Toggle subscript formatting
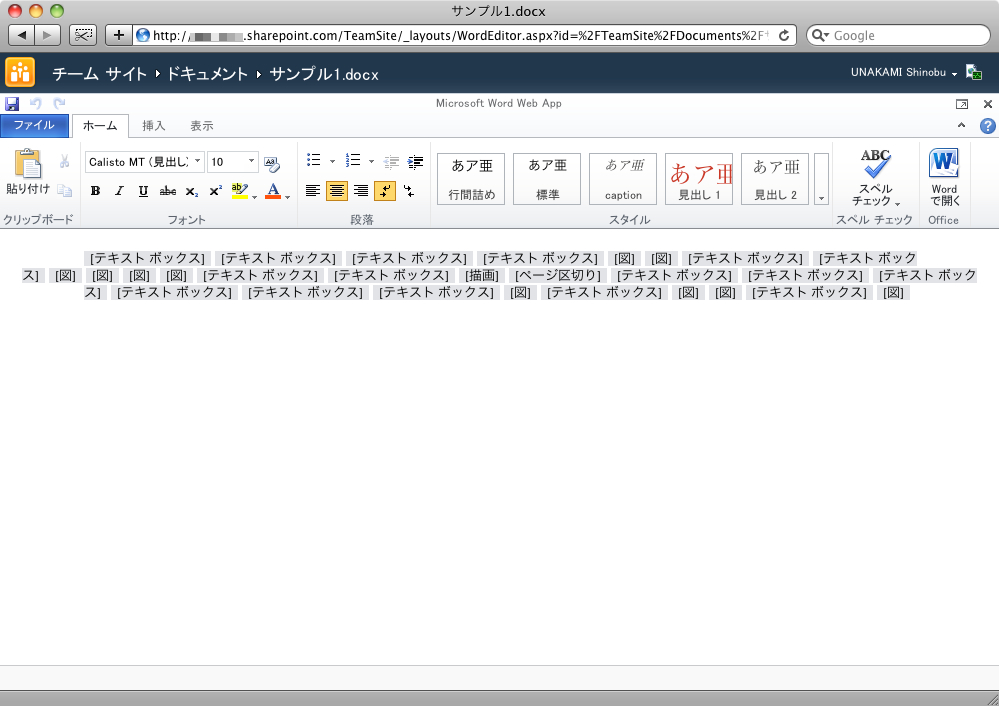Image resolution: width=999 pixels, height=706 pixels. pyautogui.click(x=192, y=191)
